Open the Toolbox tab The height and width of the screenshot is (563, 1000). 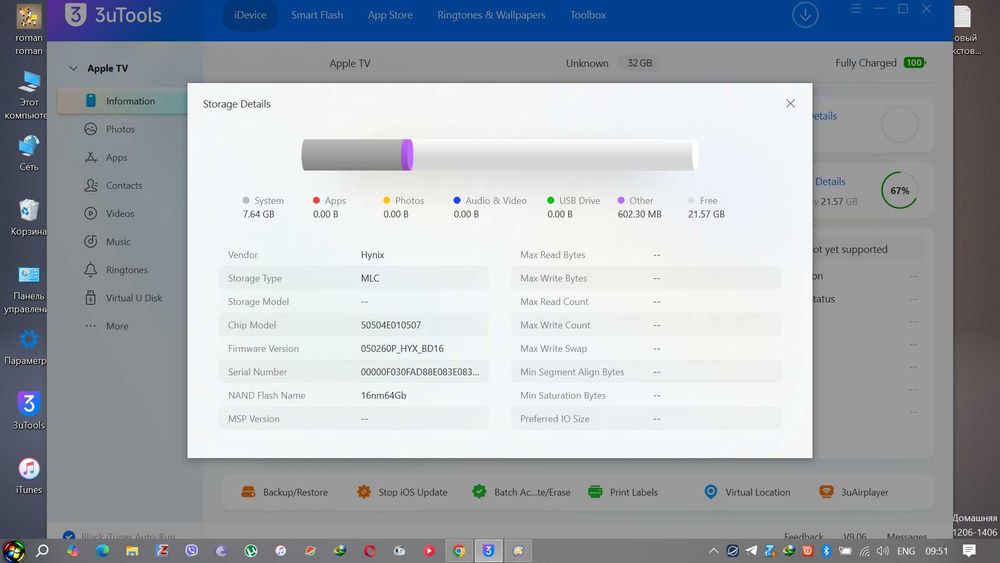click(x=587, y=15)
